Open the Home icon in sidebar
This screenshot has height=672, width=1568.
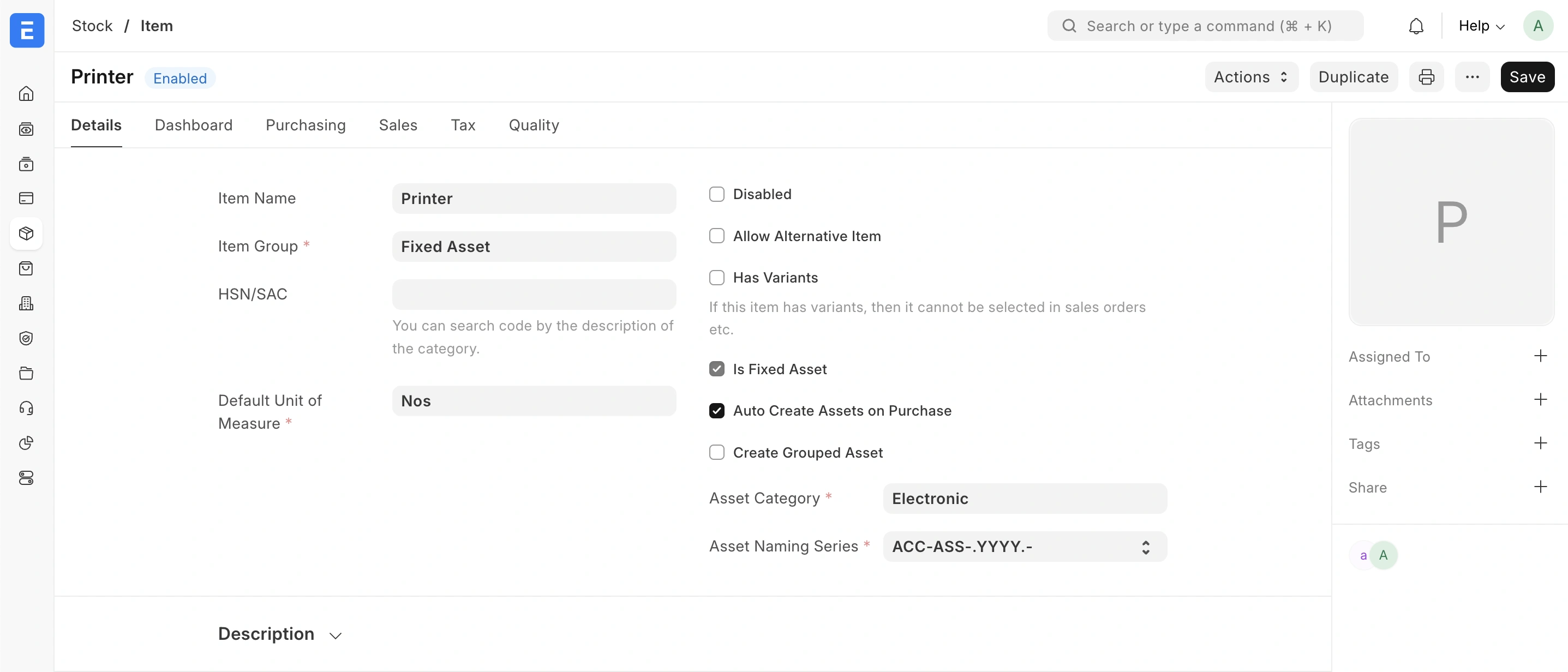[x=26, y=94]
